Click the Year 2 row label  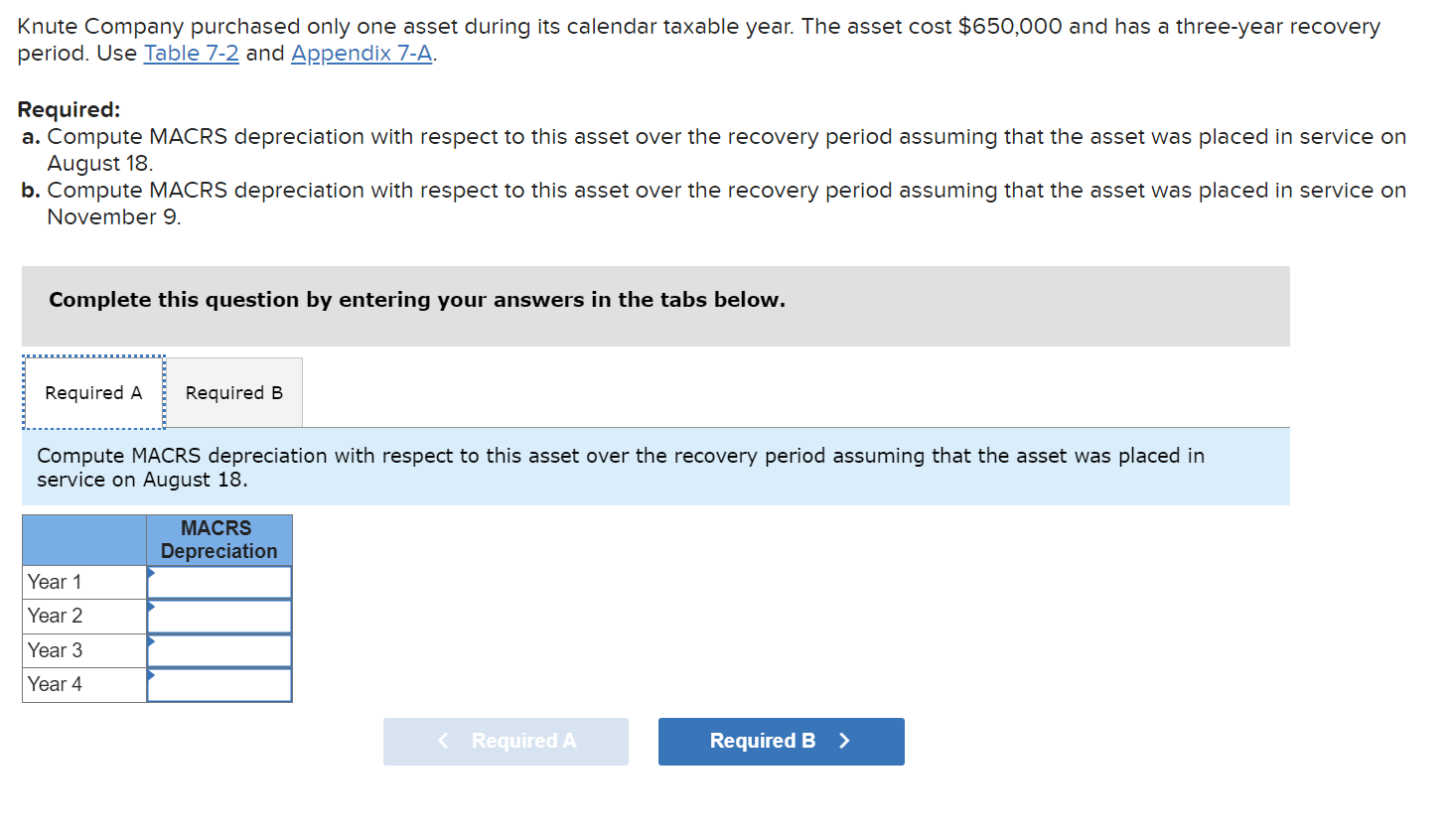tap(56, 616)
